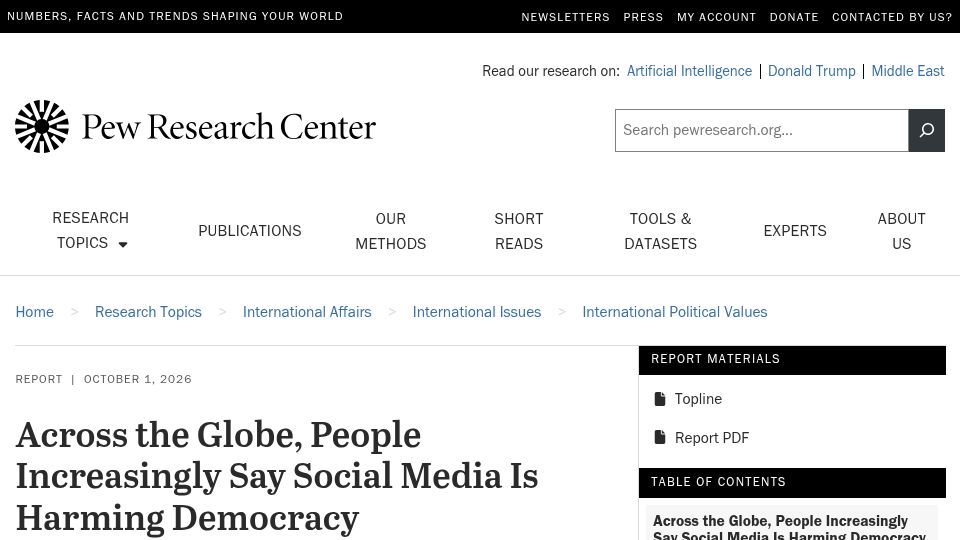Open the Our Methods menu item
Viewport: 960px width, 540px height.
tap(391, 231)
